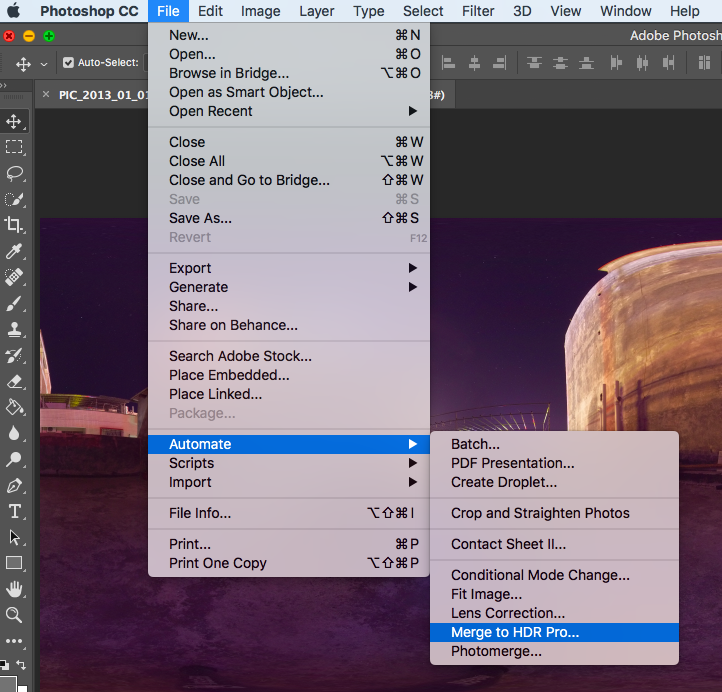Open the Filter menu
This screenshot has width=722, height=692.
[x=478, y=11]
